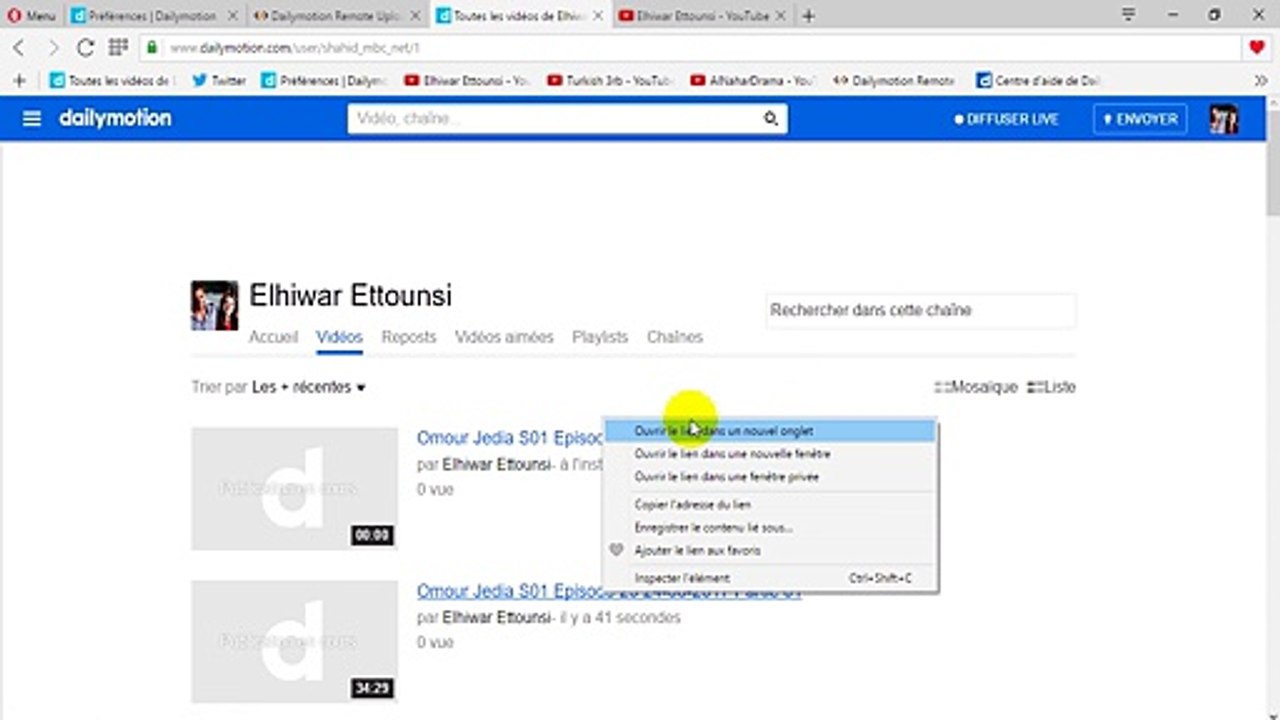Image resolution: width=1280 pixels, height=720 pixels.
Task: Open the Accueil channel tab
Action: (273, 337)
